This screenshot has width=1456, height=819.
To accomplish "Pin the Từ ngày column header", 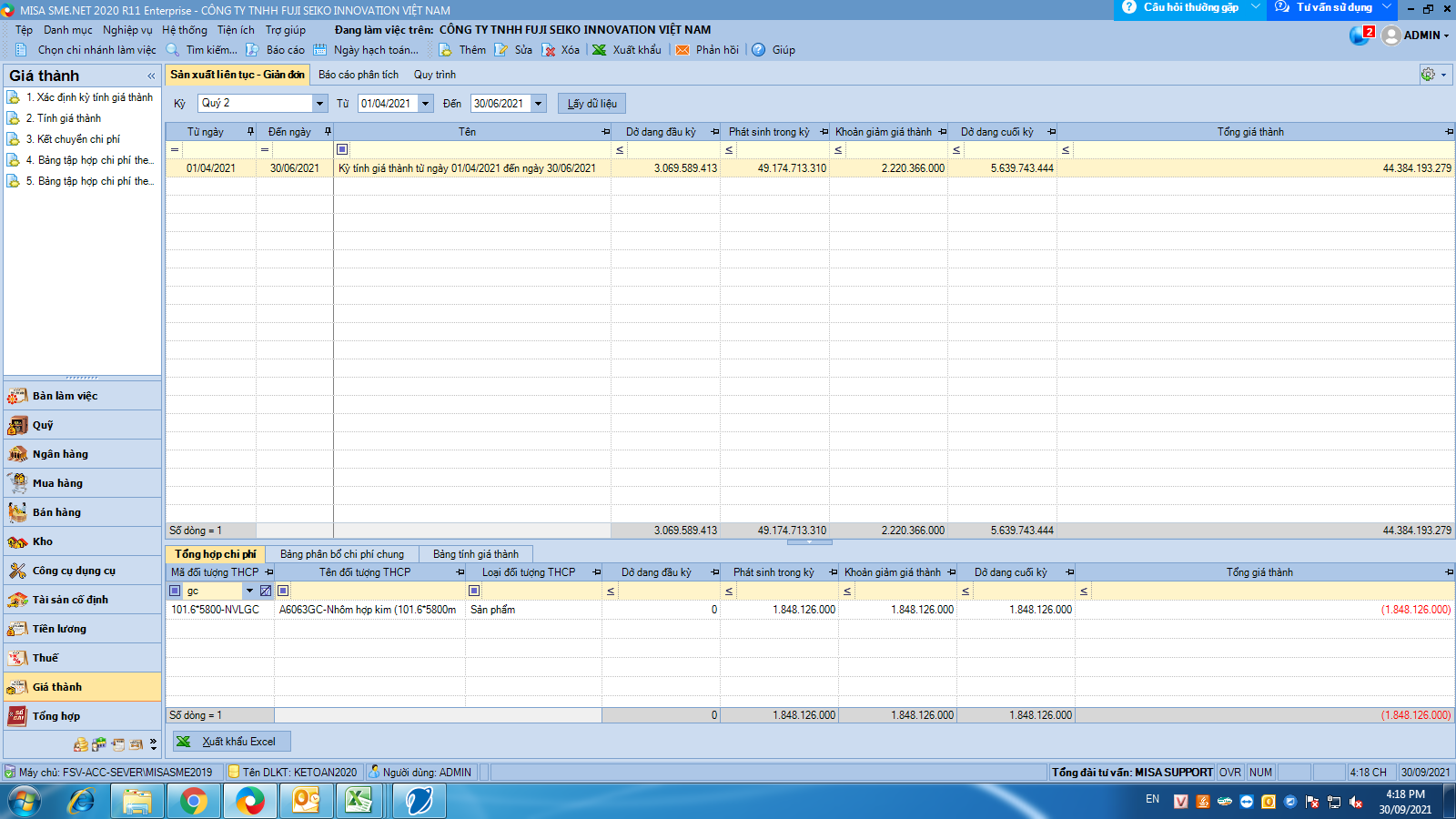I will (x=250, y=132).
